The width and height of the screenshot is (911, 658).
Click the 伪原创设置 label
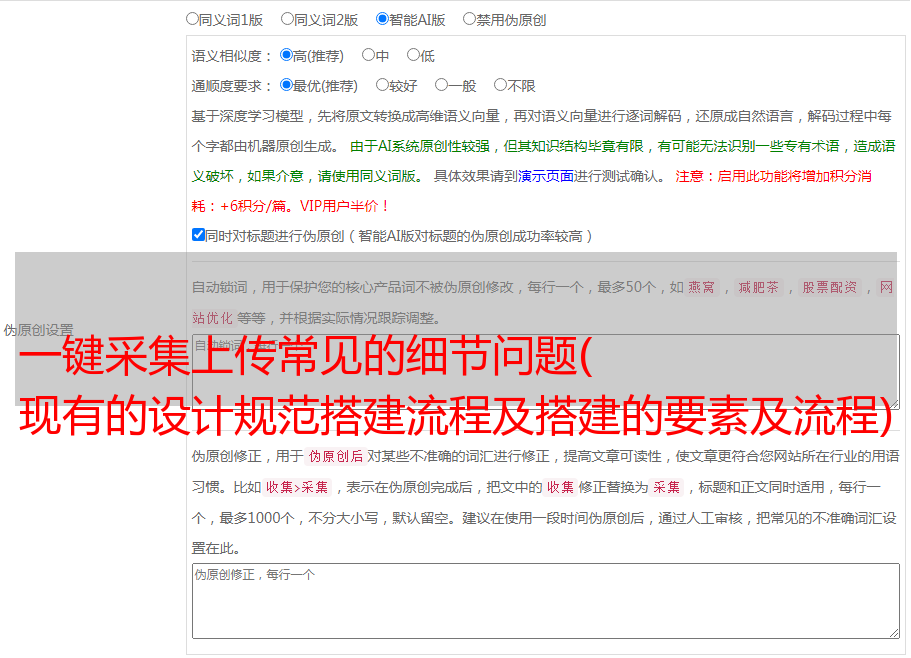coord(38,330)
